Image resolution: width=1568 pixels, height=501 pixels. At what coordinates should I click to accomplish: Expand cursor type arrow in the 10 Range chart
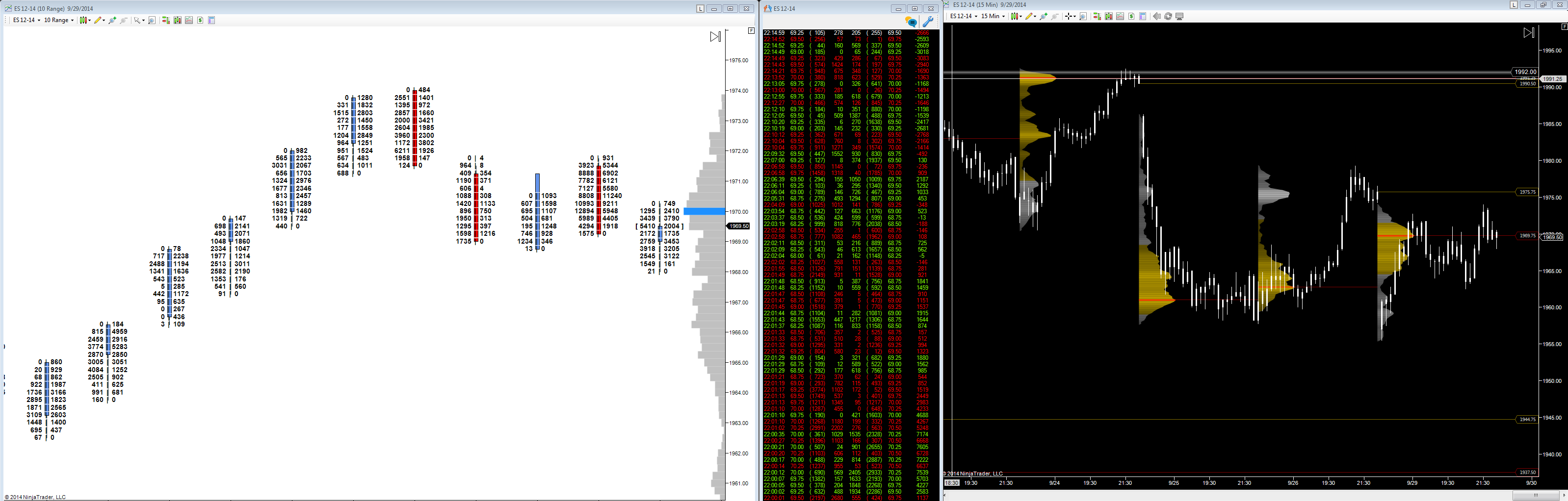(143, 20)
